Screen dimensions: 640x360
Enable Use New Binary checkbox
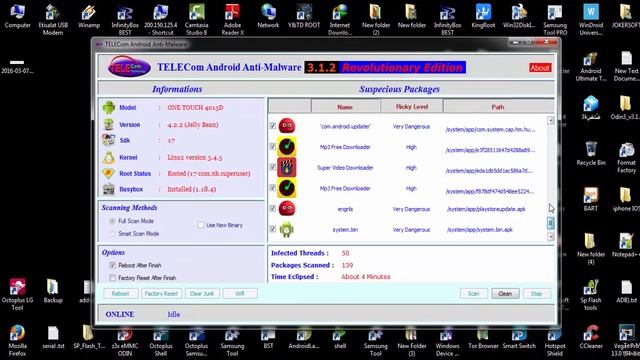[x=201, y=225]
